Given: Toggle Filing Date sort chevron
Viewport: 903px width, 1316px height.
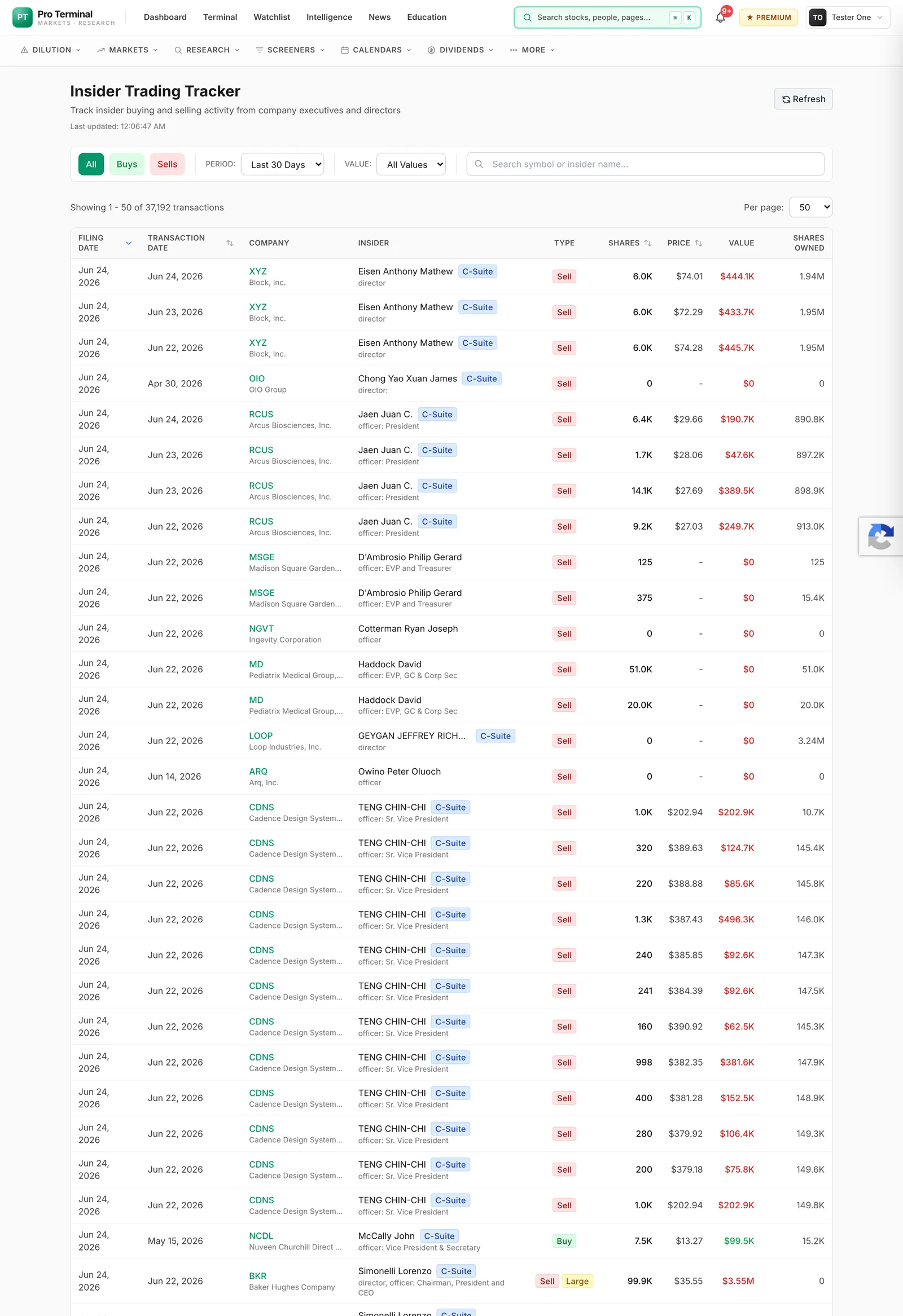Looking at the screenshot, I should (129, 243).
